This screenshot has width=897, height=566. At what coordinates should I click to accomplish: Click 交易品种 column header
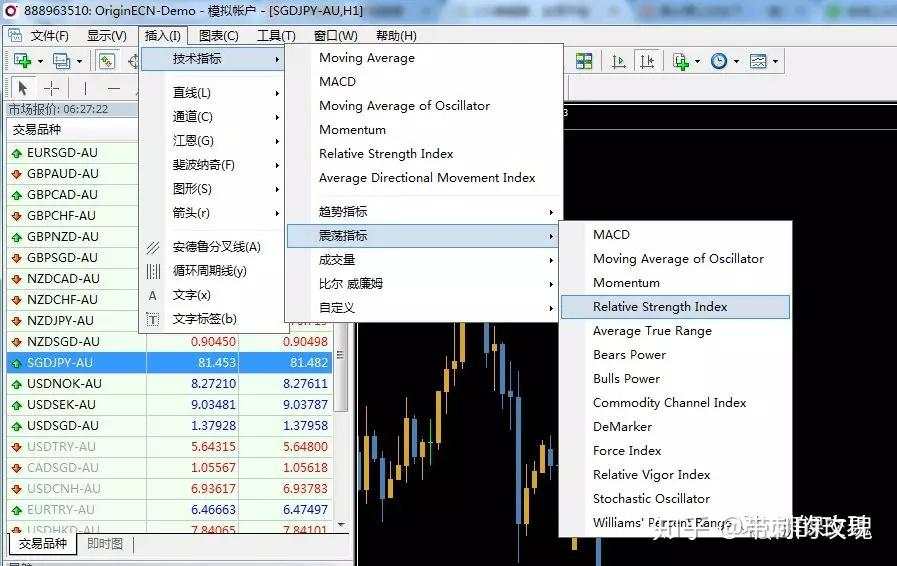pos(73,130)
